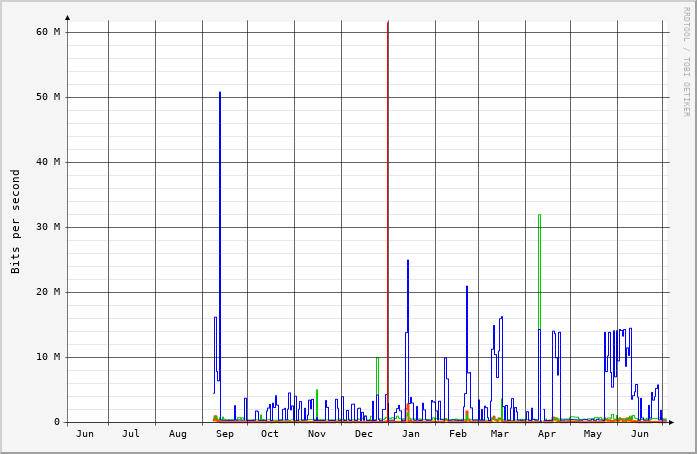Click the "Nov" month label
697x454 pixels.
coord(316,434)
